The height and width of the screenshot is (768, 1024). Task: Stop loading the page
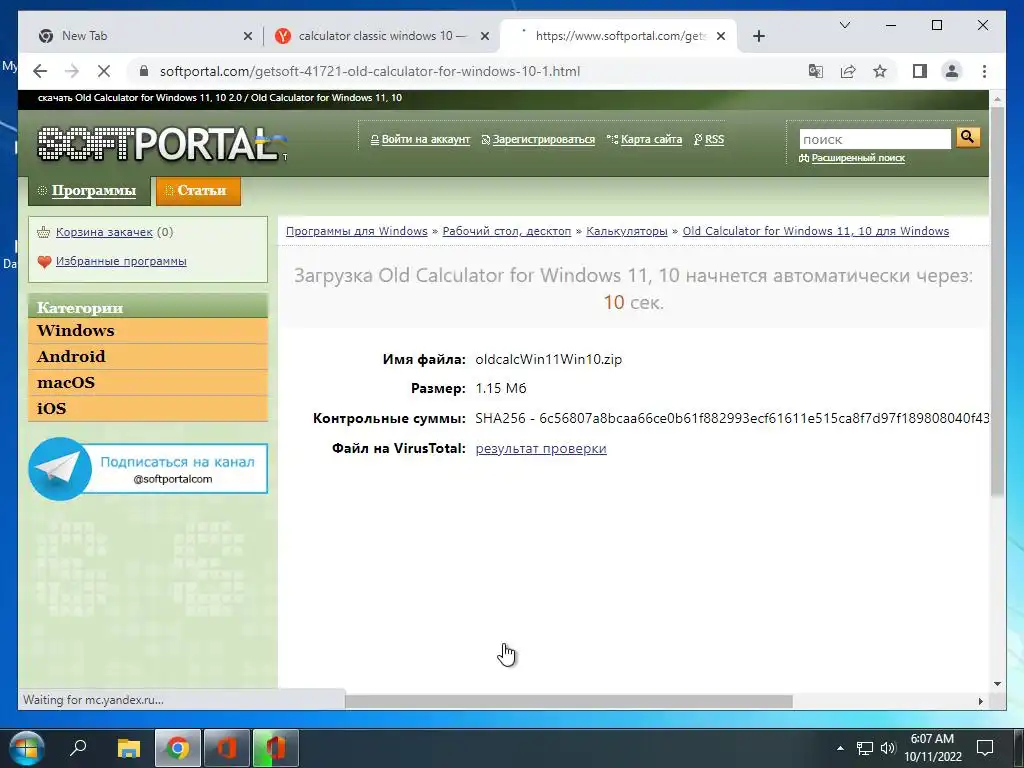tap(104, 71)
